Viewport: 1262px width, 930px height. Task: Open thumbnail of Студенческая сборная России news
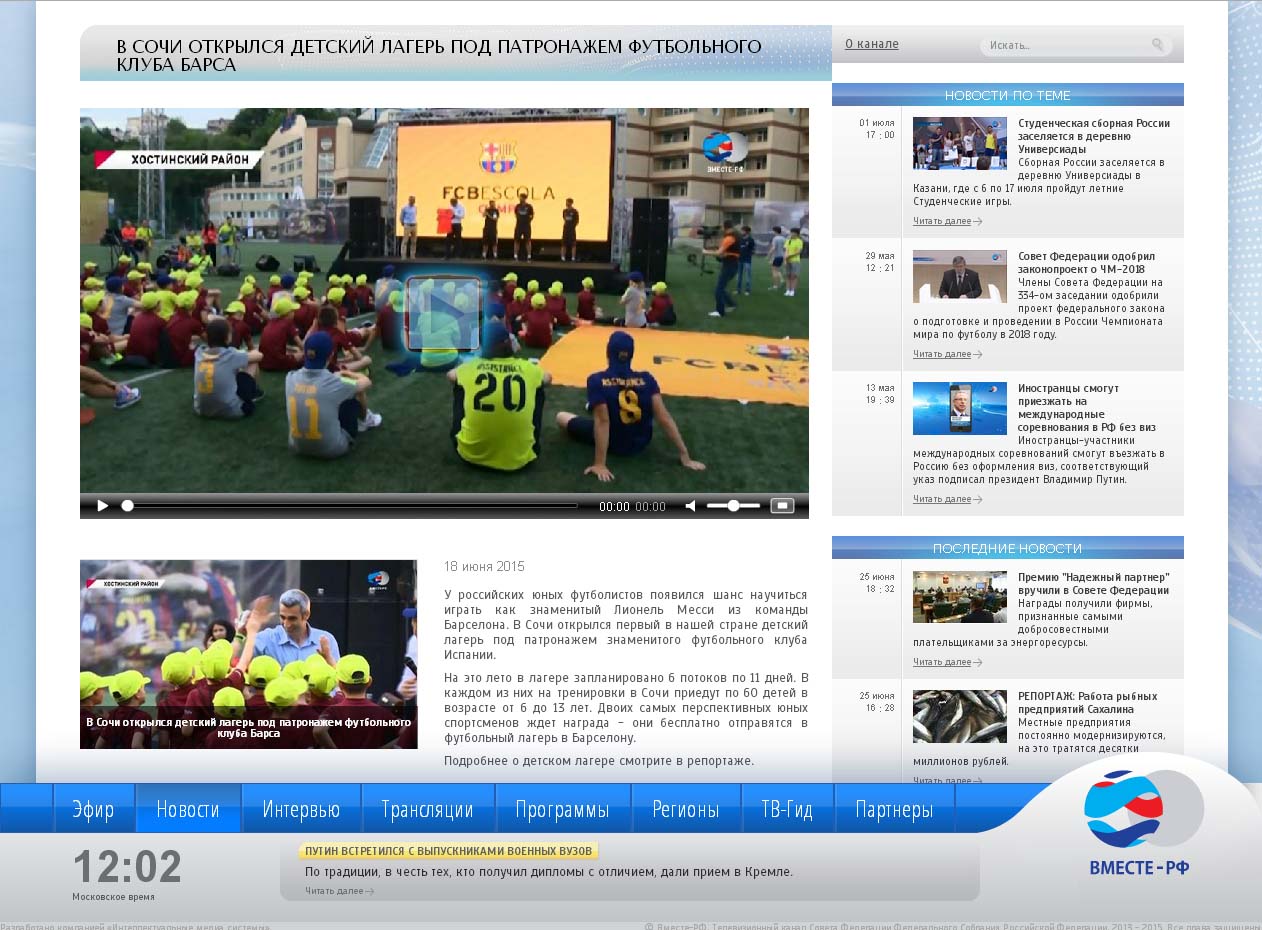pyautogui.click(x=960, y=143)
